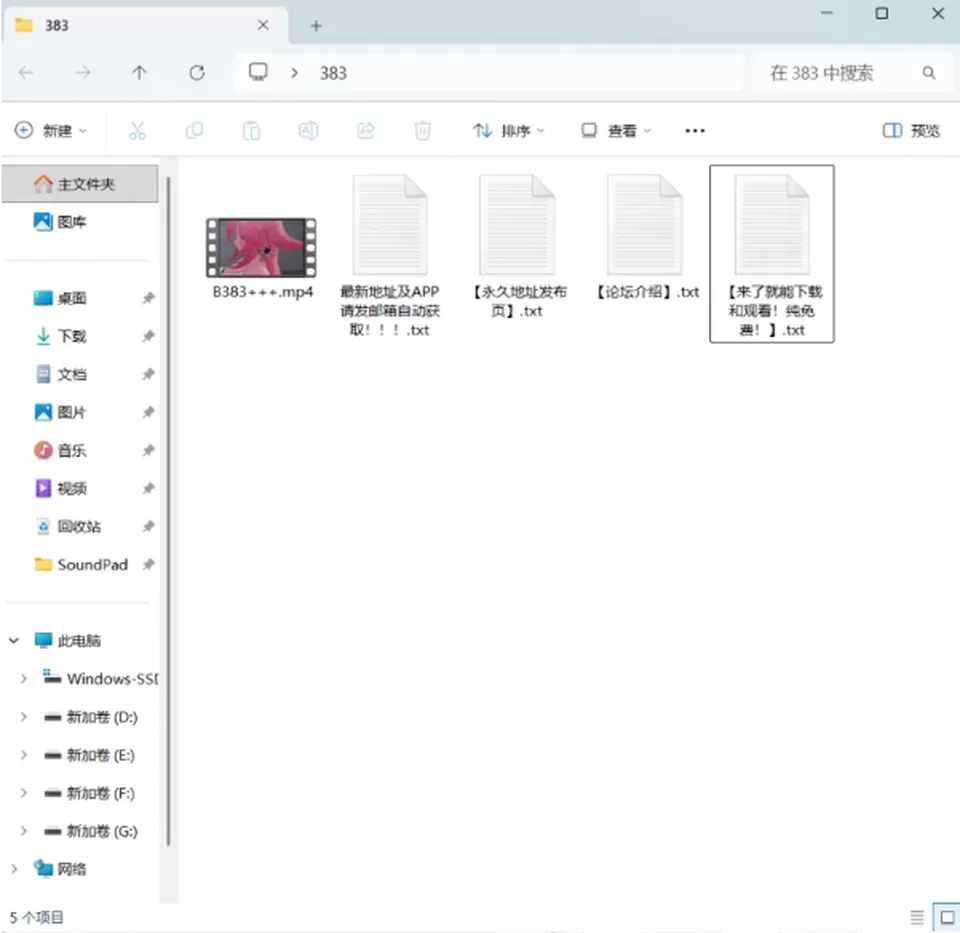Click the navigation pane scrollbar
This screenshot has width=960, height=933.
click(168, 511)
